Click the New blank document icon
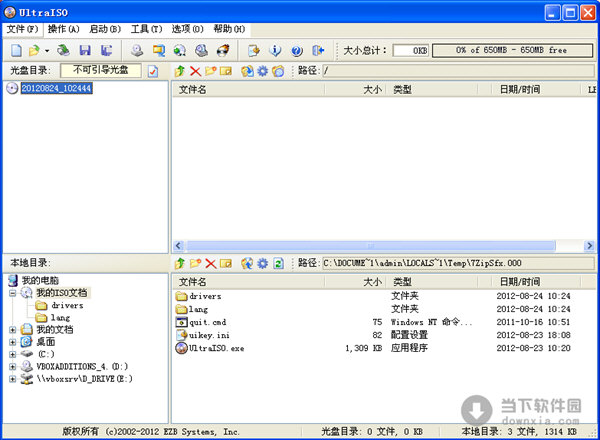The image size is (600, 440). 16,50
